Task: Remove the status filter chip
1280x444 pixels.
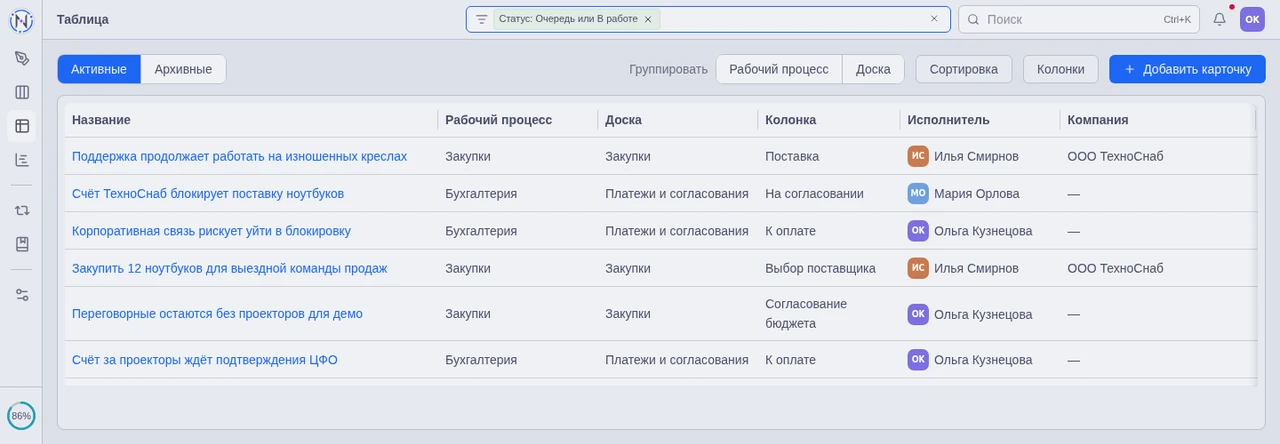Action: click(648, 19)
